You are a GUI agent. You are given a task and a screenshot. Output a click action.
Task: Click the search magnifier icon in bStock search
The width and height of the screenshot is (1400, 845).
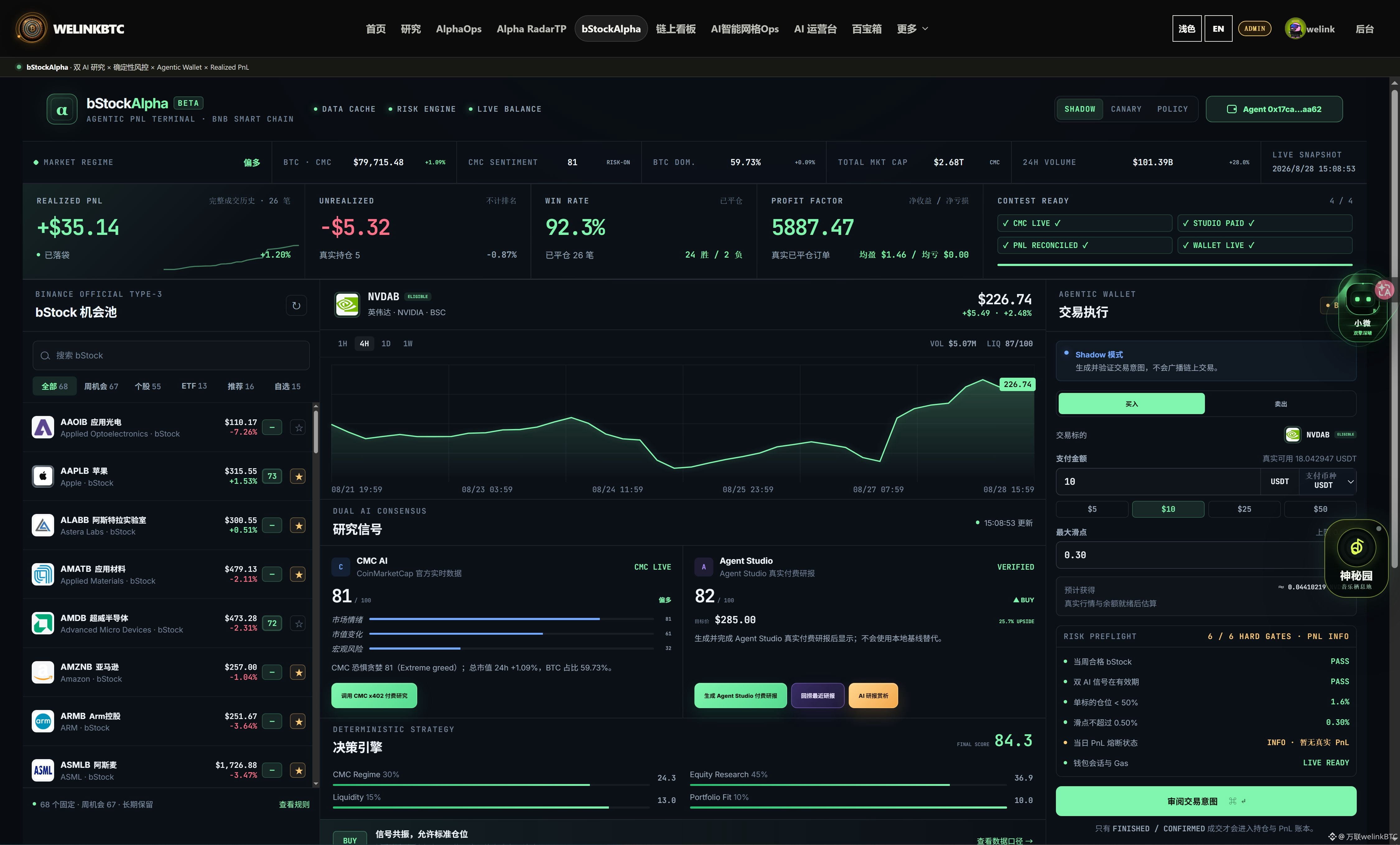pyautogui.click(x=45, y=356)
